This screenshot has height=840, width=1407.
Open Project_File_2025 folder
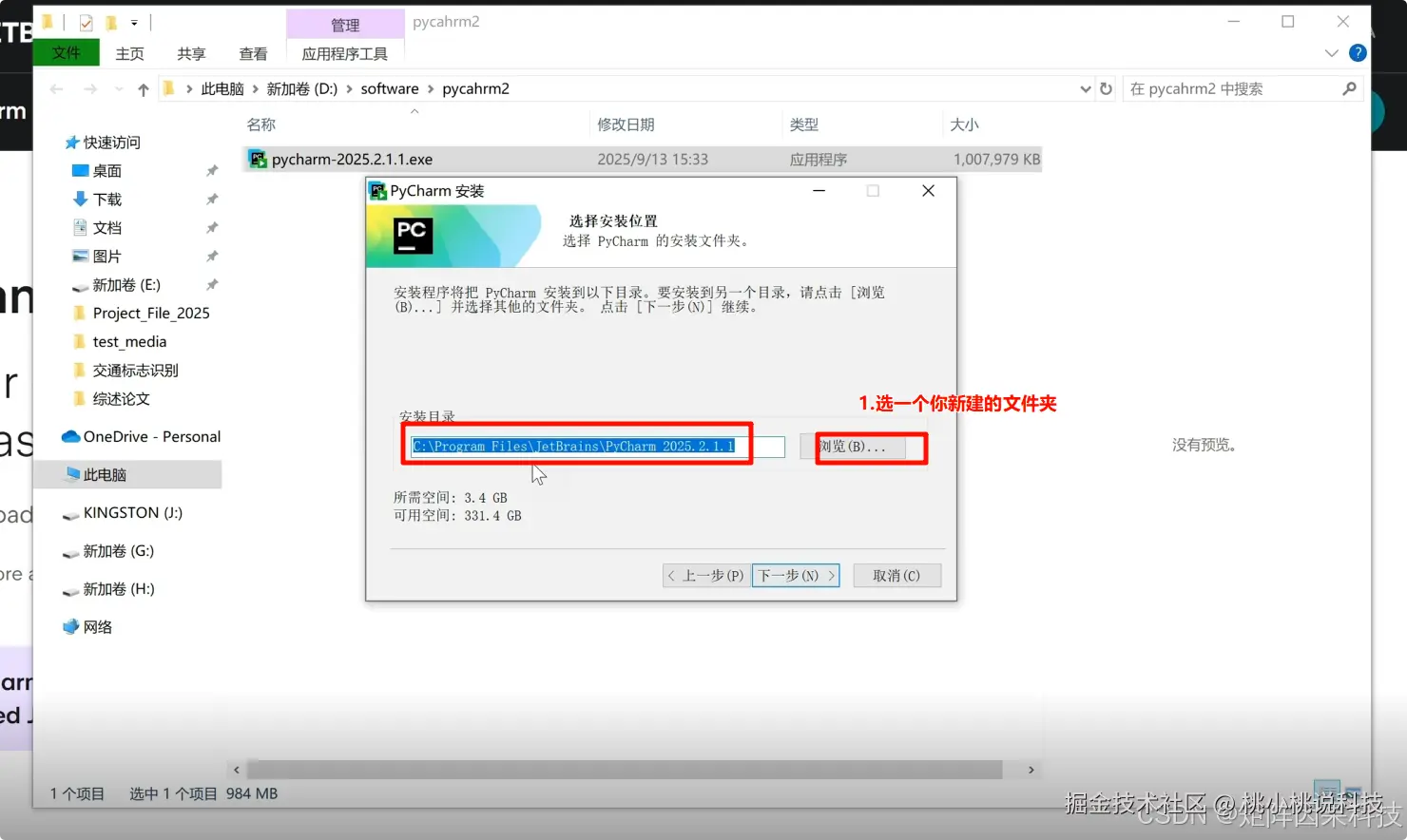pos(150,314)
